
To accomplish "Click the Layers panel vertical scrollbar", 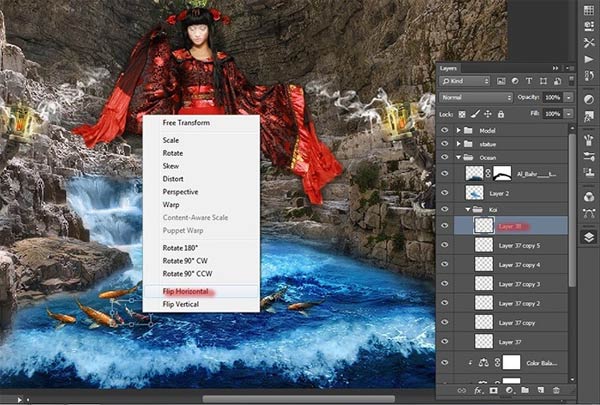I will pos(572,210).
